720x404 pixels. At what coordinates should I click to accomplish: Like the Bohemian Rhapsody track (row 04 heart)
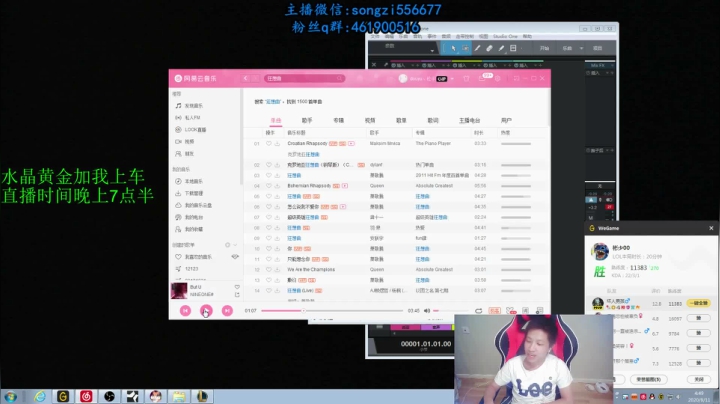269,186
